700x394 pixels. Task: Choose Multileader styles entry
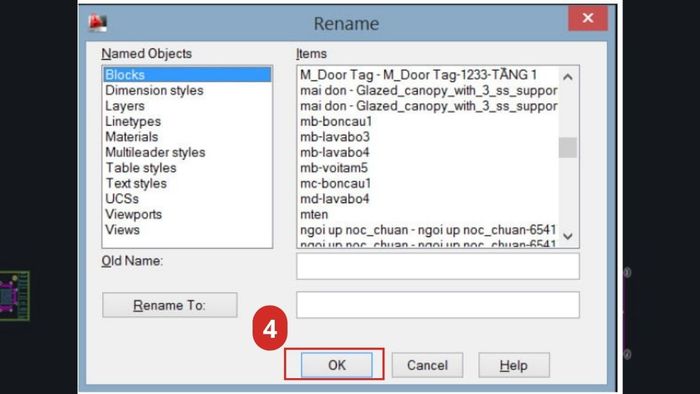[155, 152]
